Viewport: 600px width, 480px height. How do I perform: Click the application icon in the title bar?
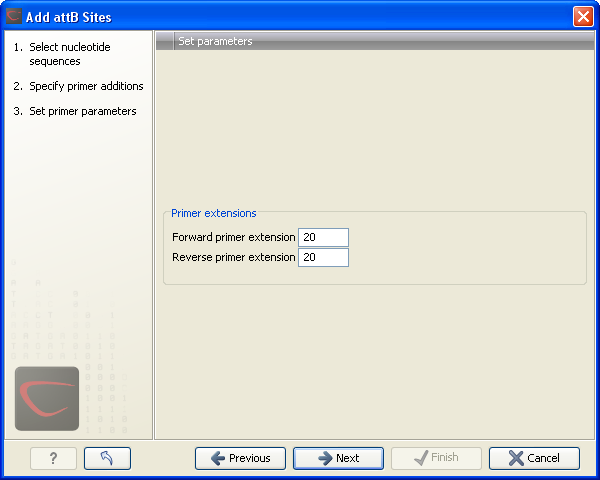[14, 16]
